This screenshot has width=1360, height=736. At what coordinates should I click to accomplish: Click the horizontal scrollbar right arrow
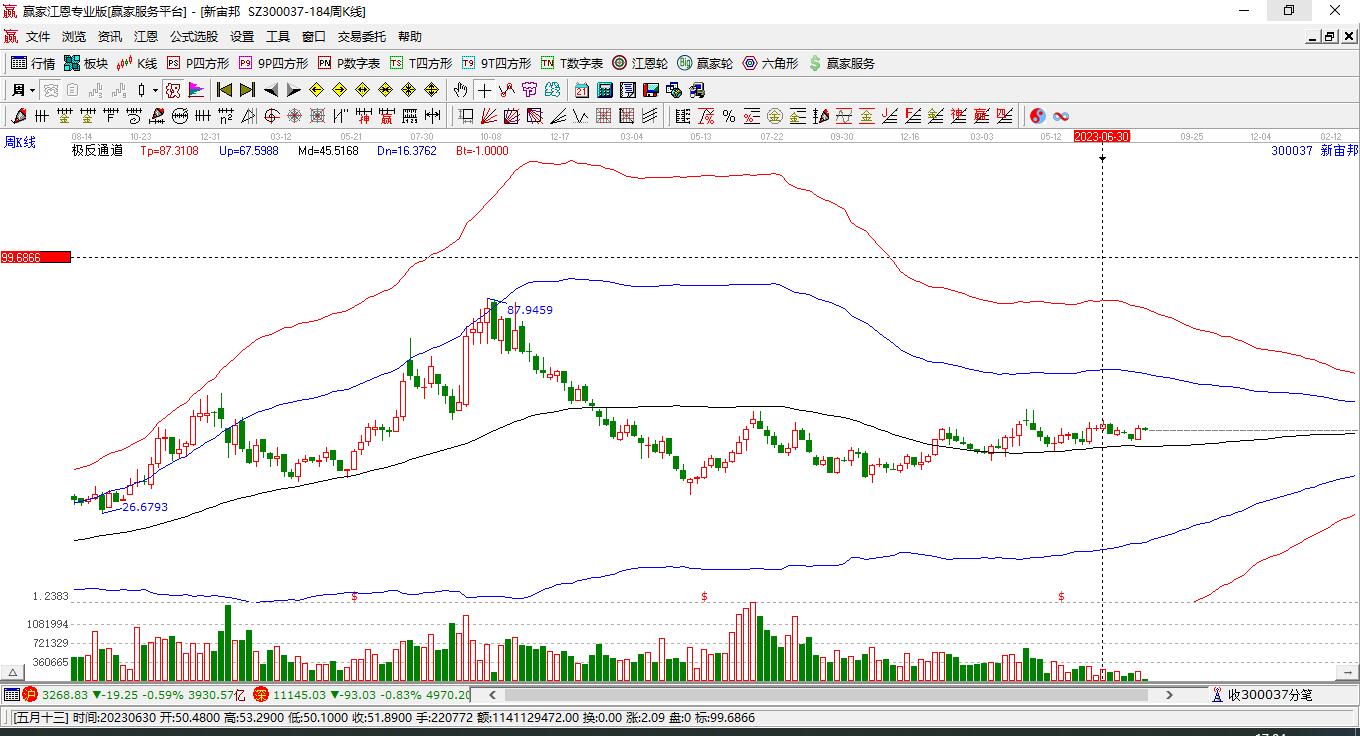click(1170, 694)
